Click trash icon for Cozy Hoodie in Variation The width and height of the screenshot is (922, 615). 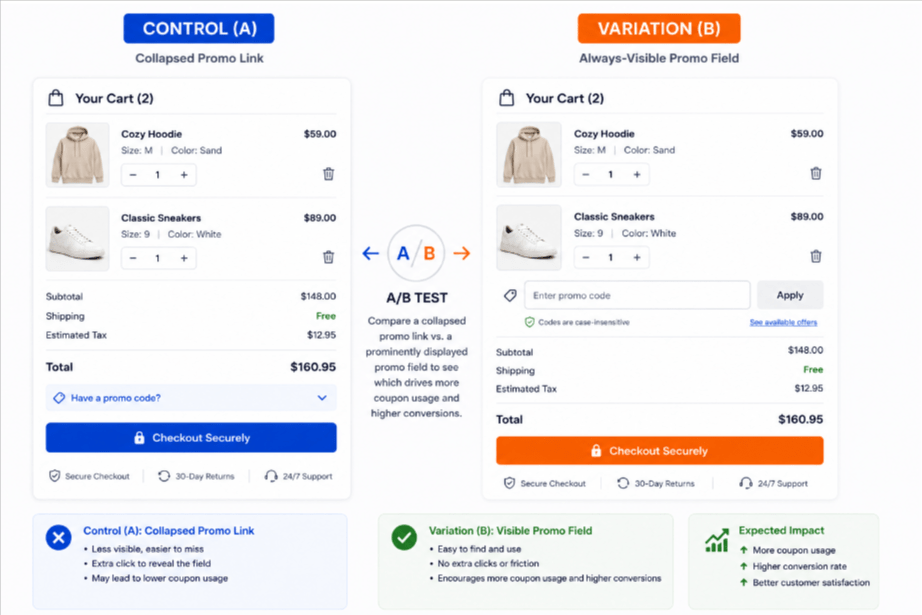[x=816, y=173]
